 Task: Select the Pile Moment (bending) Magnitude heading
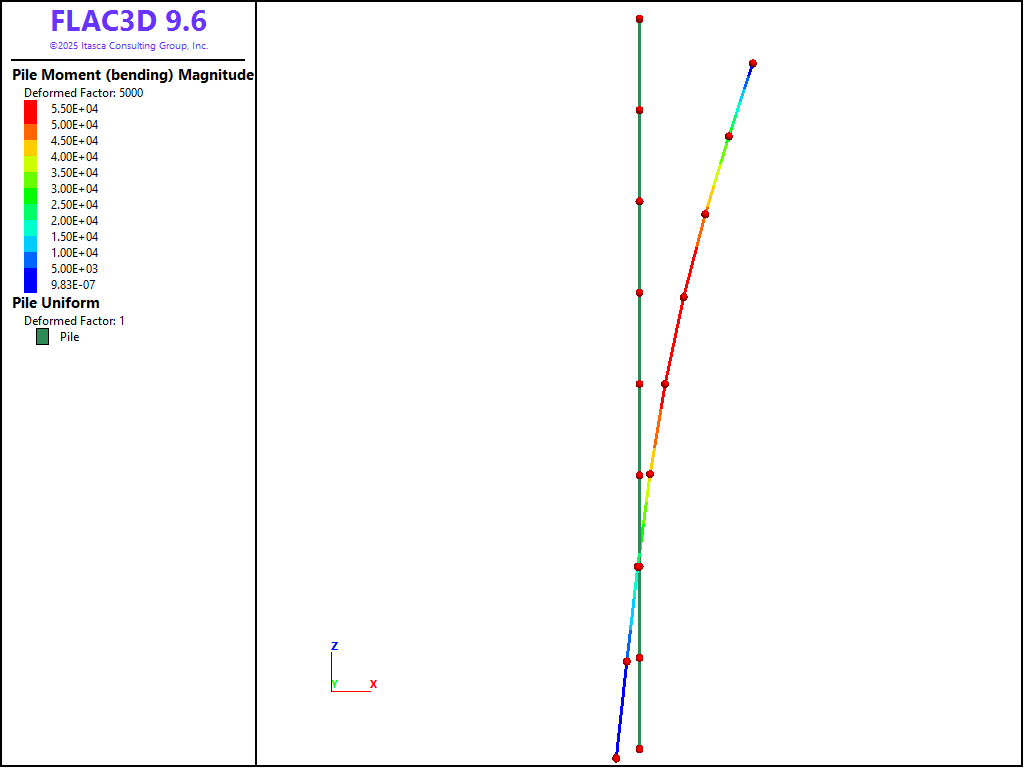132,75
